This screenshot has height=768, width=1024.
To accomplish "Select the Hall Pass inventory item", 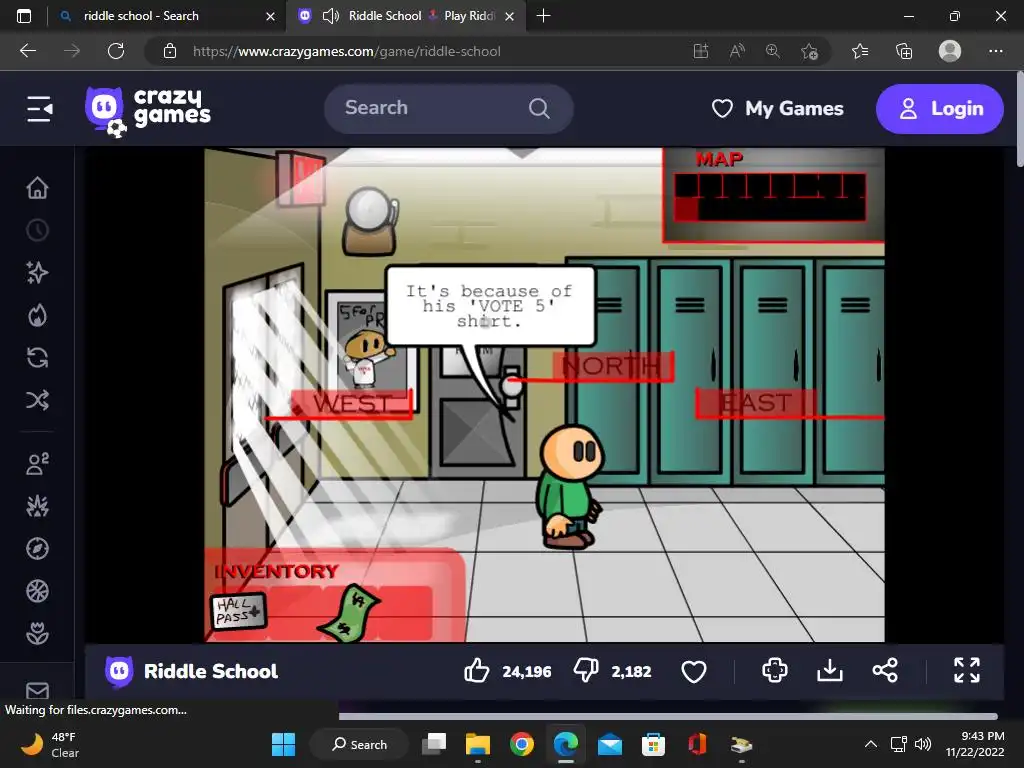I will click(238, 612).
